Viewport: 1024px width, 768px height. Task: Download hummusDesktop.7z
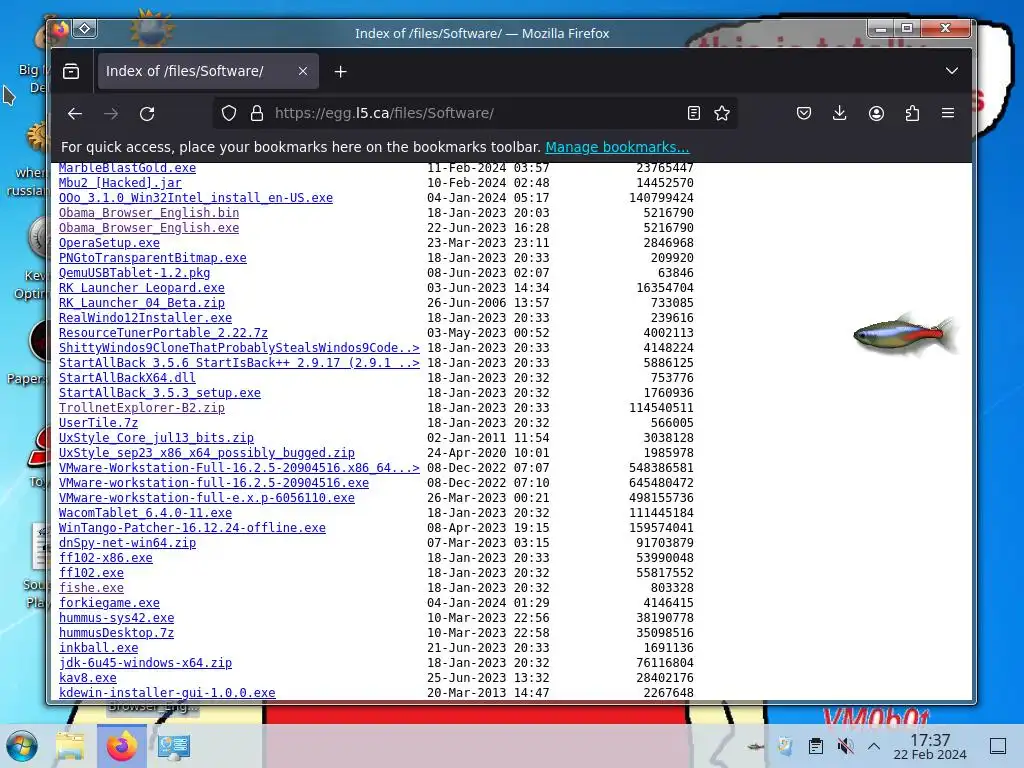tap(116, 633)
